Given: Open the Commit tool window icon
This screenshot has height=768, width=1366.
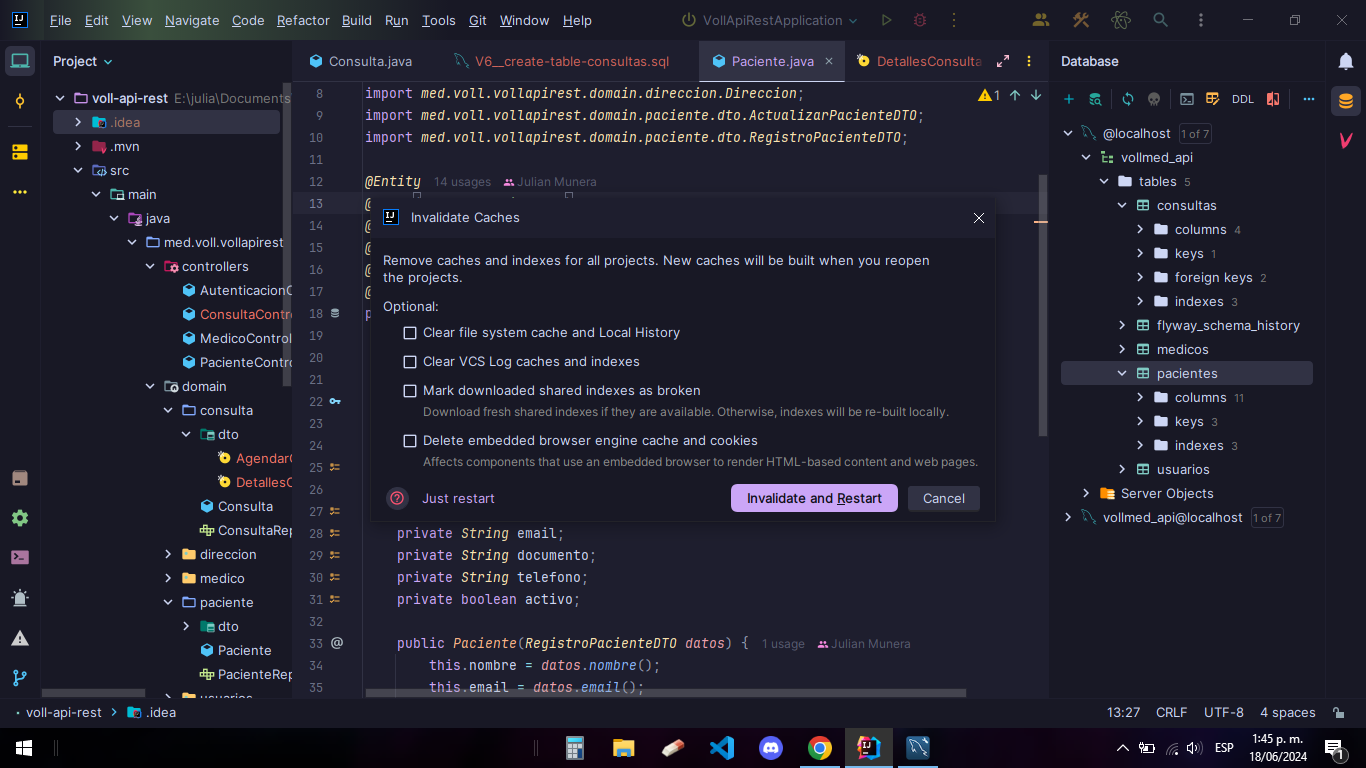Looking at the screenshot, I should pyautogui.click(x=20, y=101).
